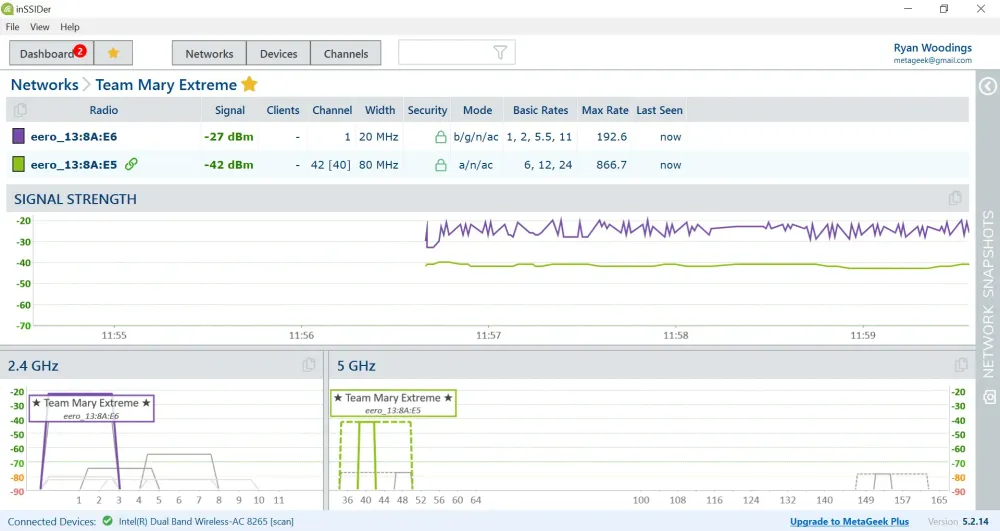Screen dimensions: 1000x531
Task: Open the File menu
Action: [x=12, y=27]
